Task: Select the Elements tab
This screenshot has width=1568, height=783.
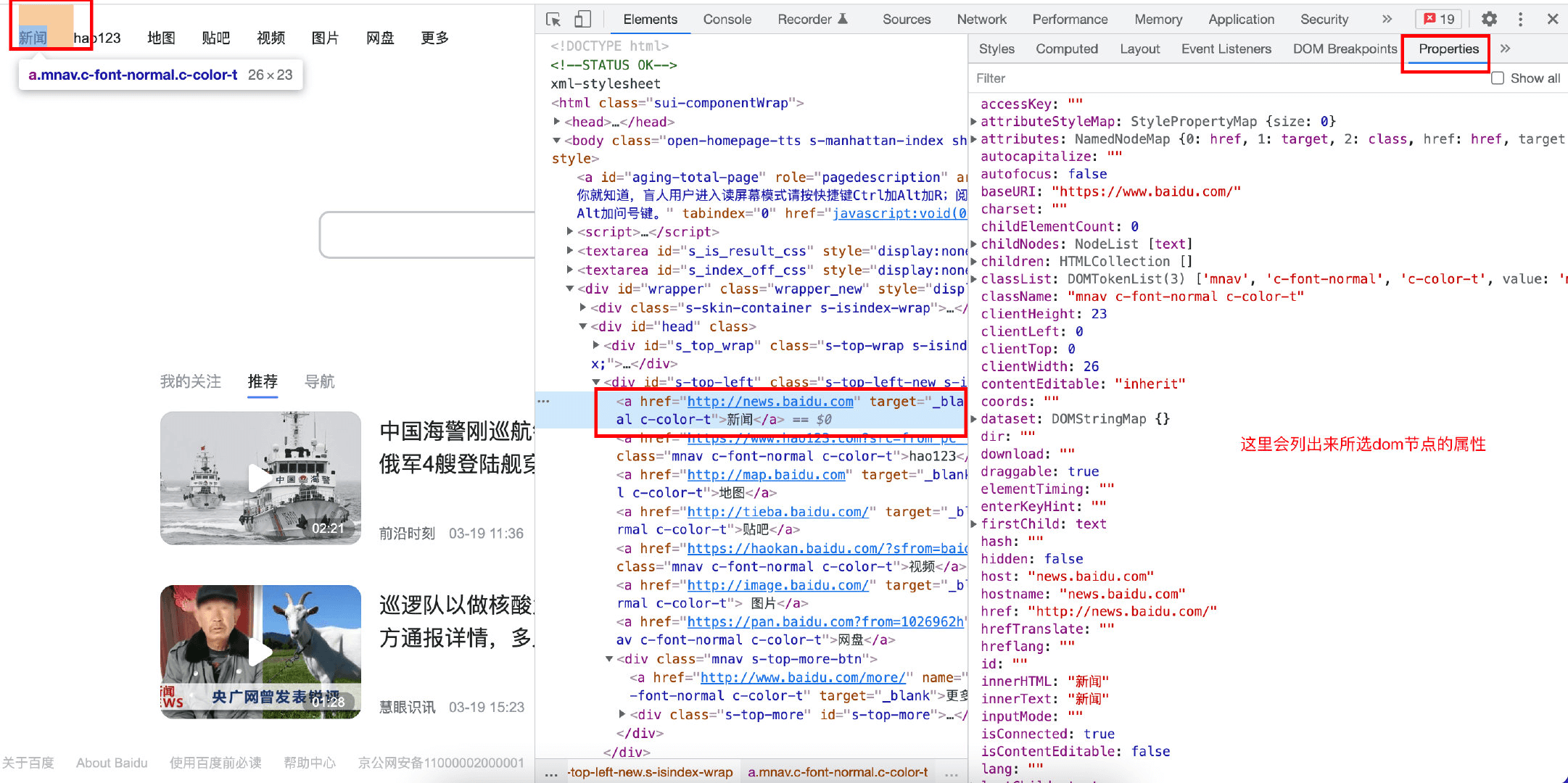Action: pyautogui.click(x=650, y=20)
